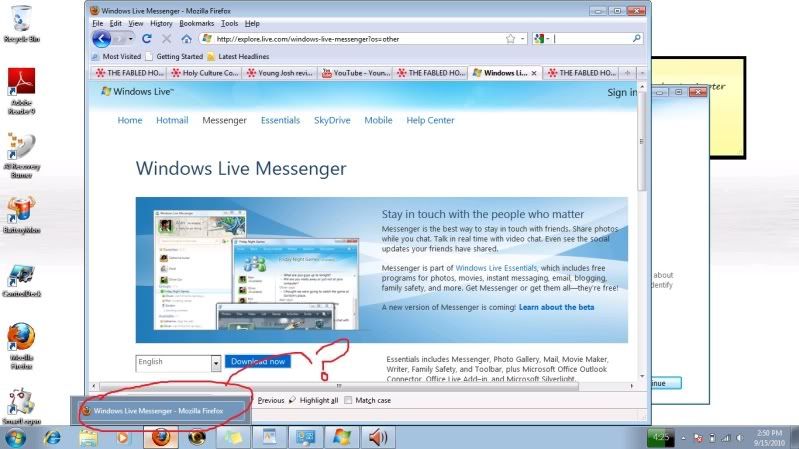The image size is (799, 449).
Task: Click the Download now button
Action: (x=258, y=361)
